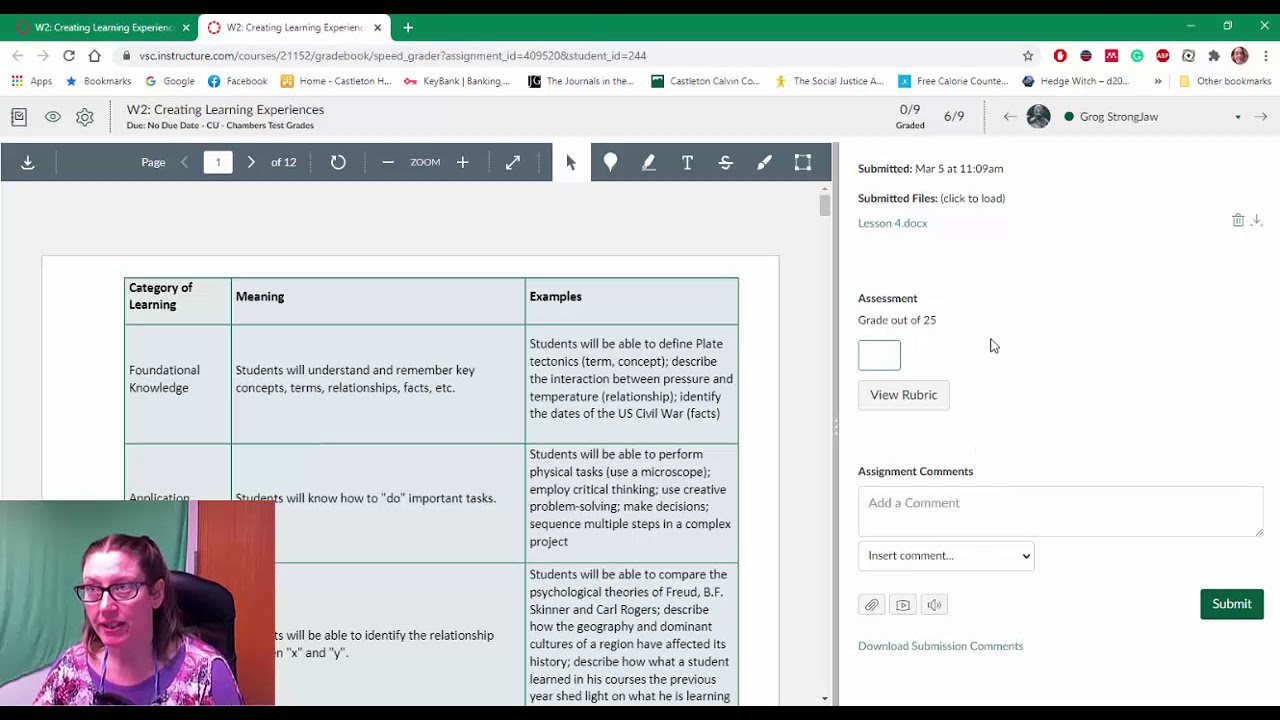Download the document with the download arrow

click(x=28, y=162)
